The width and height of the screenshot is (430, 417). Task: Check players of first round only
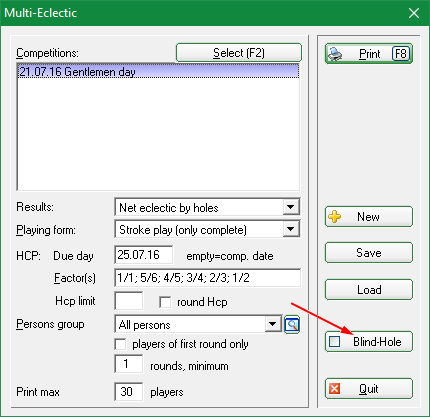(x=120, y=344)
